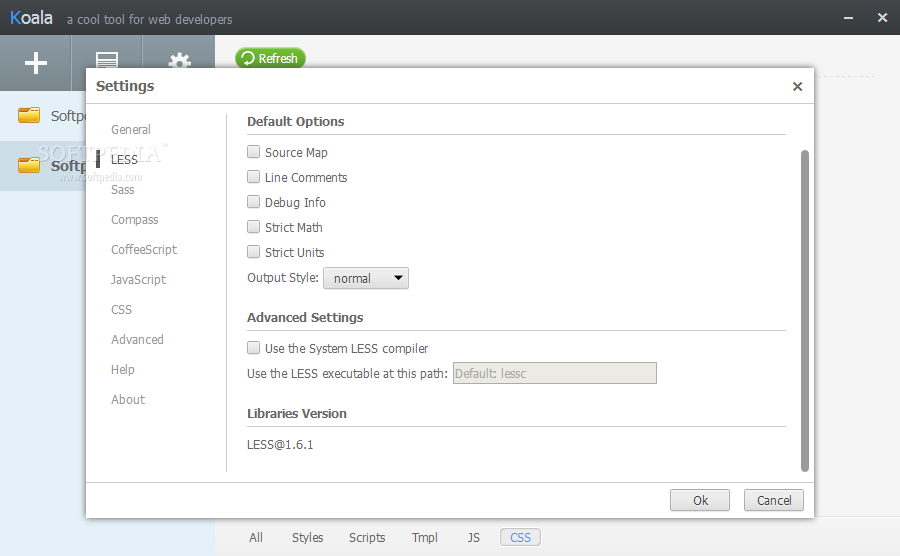Open the Compass settings section
Screen dimensions: 900x556
click(134, 220)
